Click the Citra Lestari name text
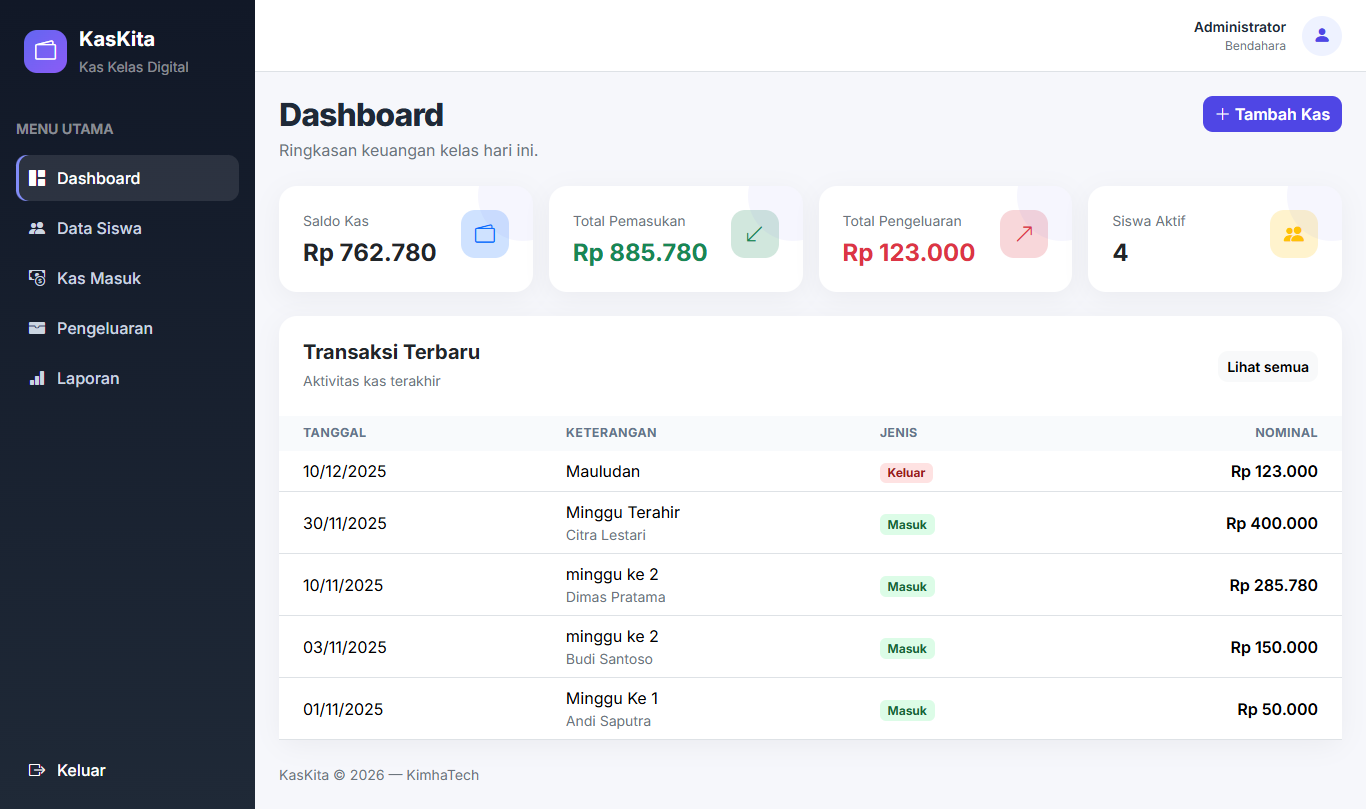Viewport: 1366px width, 809px height. pos(606,535)
